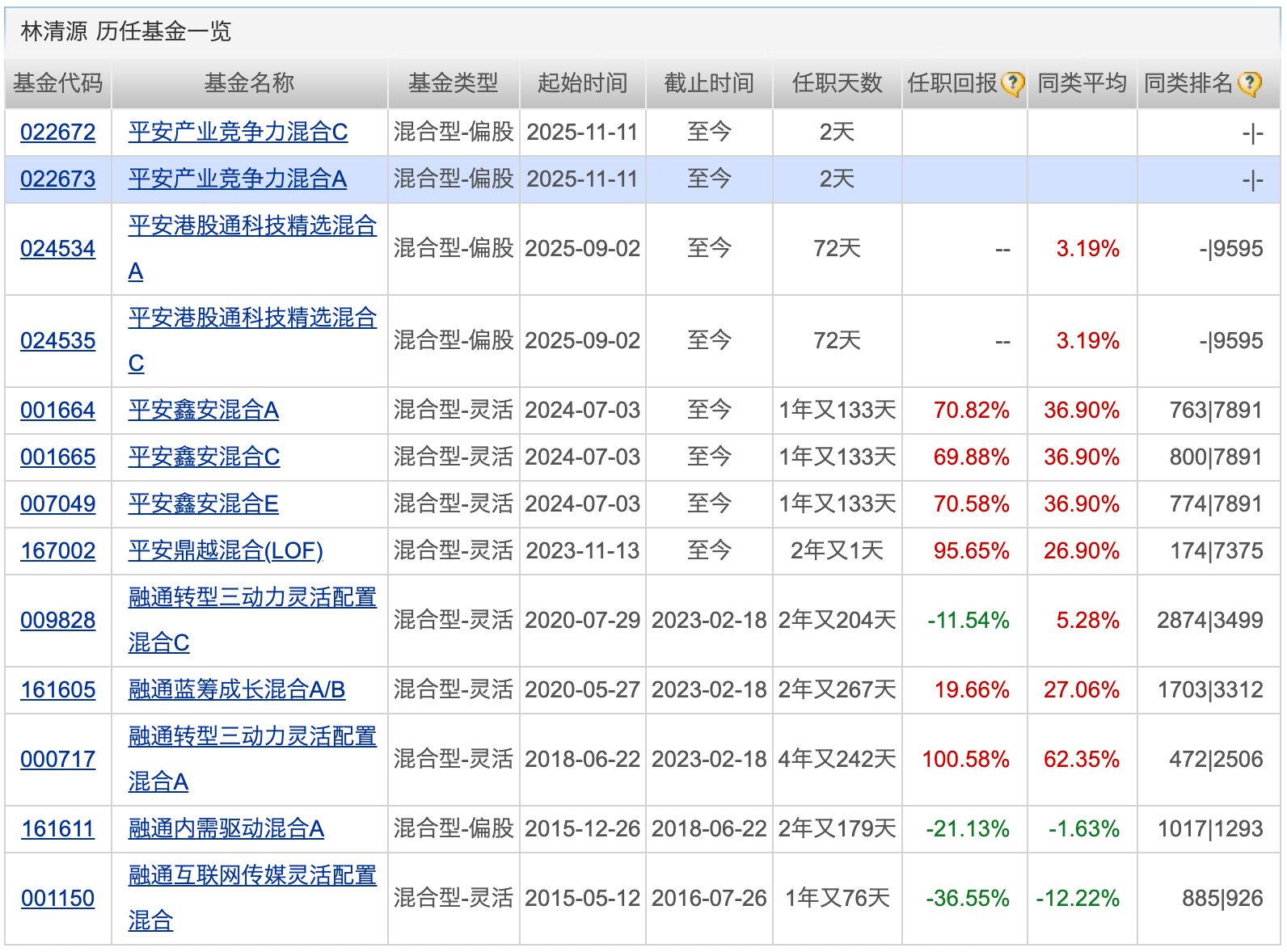Open 平安鑫安混合A fund link

point(203,411)
